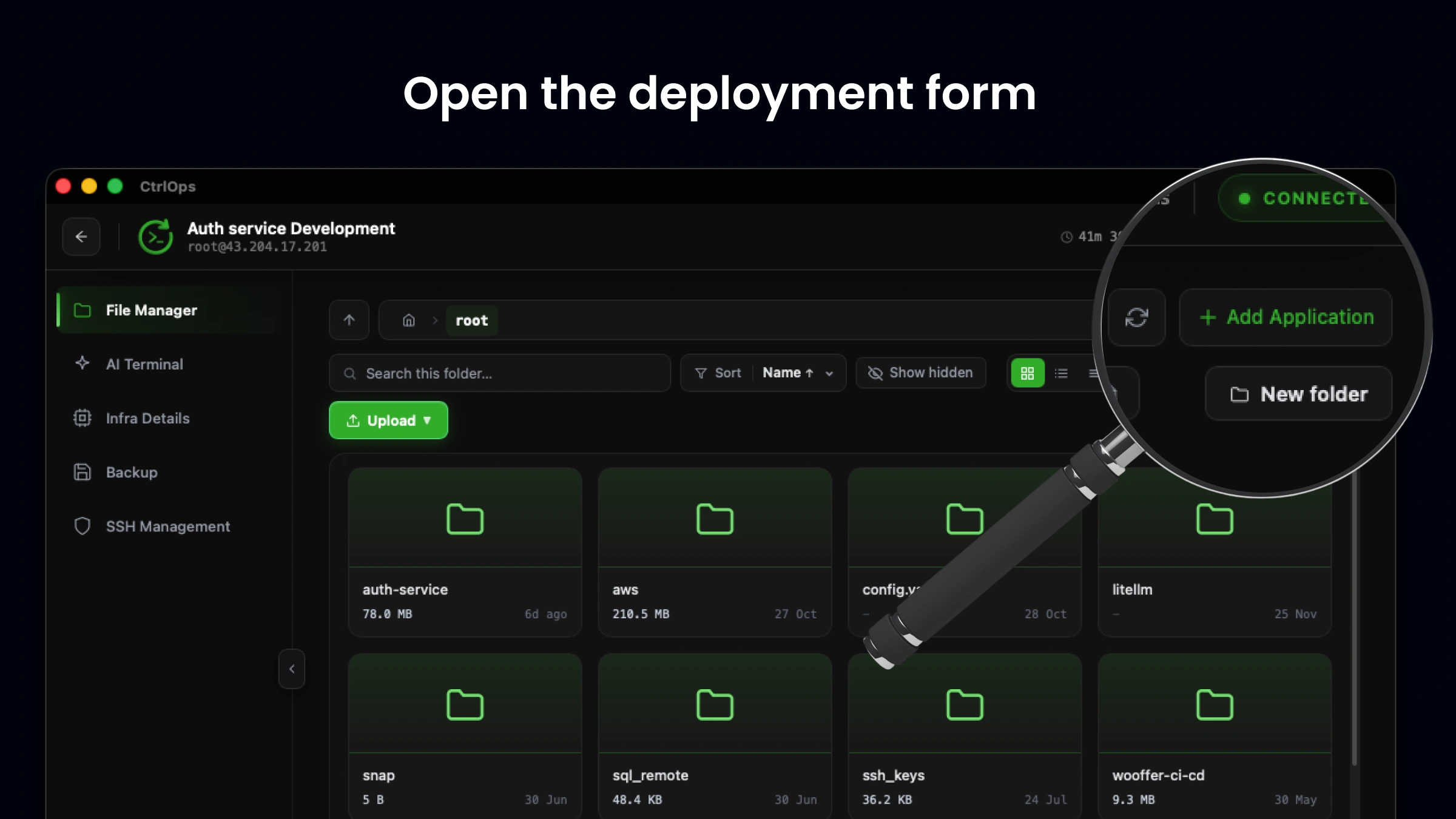Refresh the file listing

[1136, 317]
